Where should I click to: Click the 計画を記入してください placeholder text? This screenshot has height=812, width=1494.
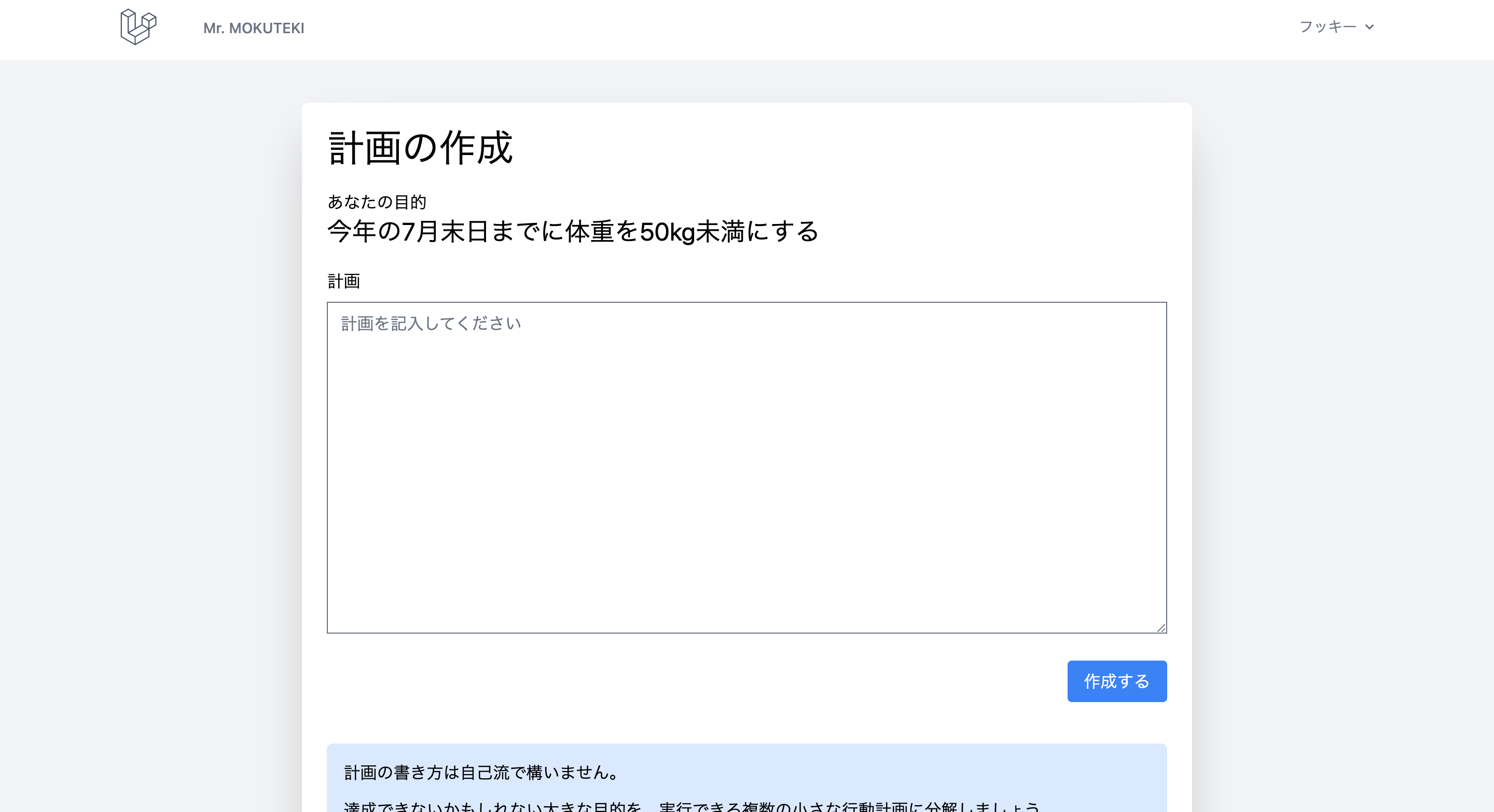431,324
